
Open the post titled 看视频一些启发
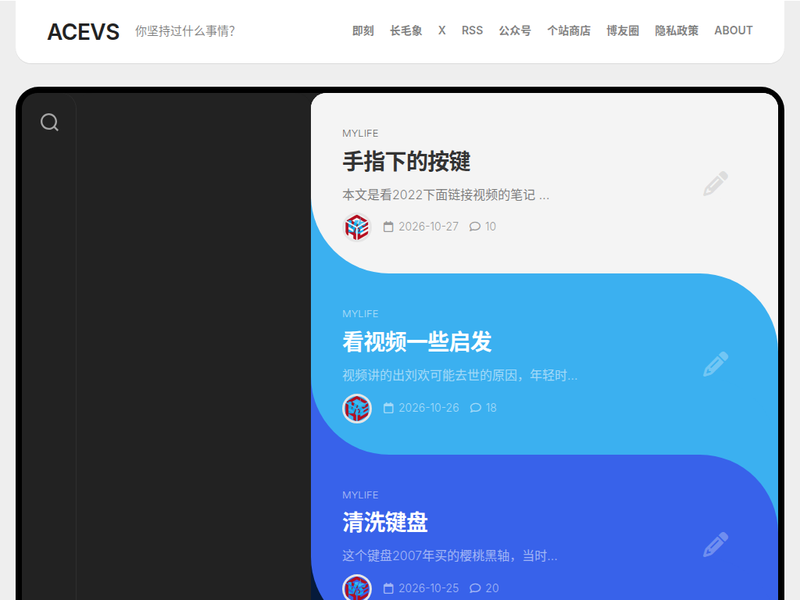tap(417, 342)
